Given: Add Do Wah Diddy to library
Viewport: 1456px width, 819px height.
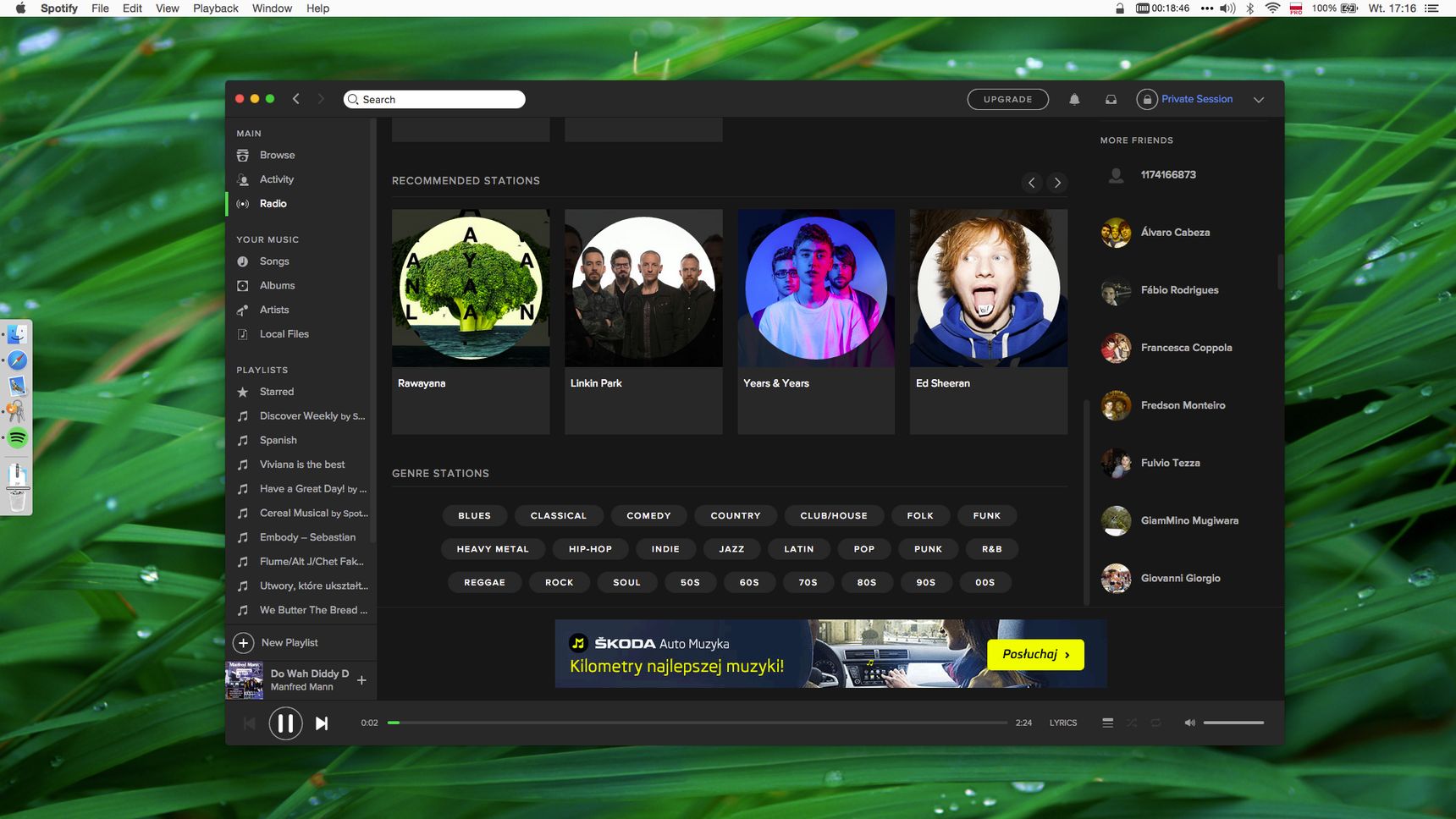Looking at the screenshot, I should [361, 680].
